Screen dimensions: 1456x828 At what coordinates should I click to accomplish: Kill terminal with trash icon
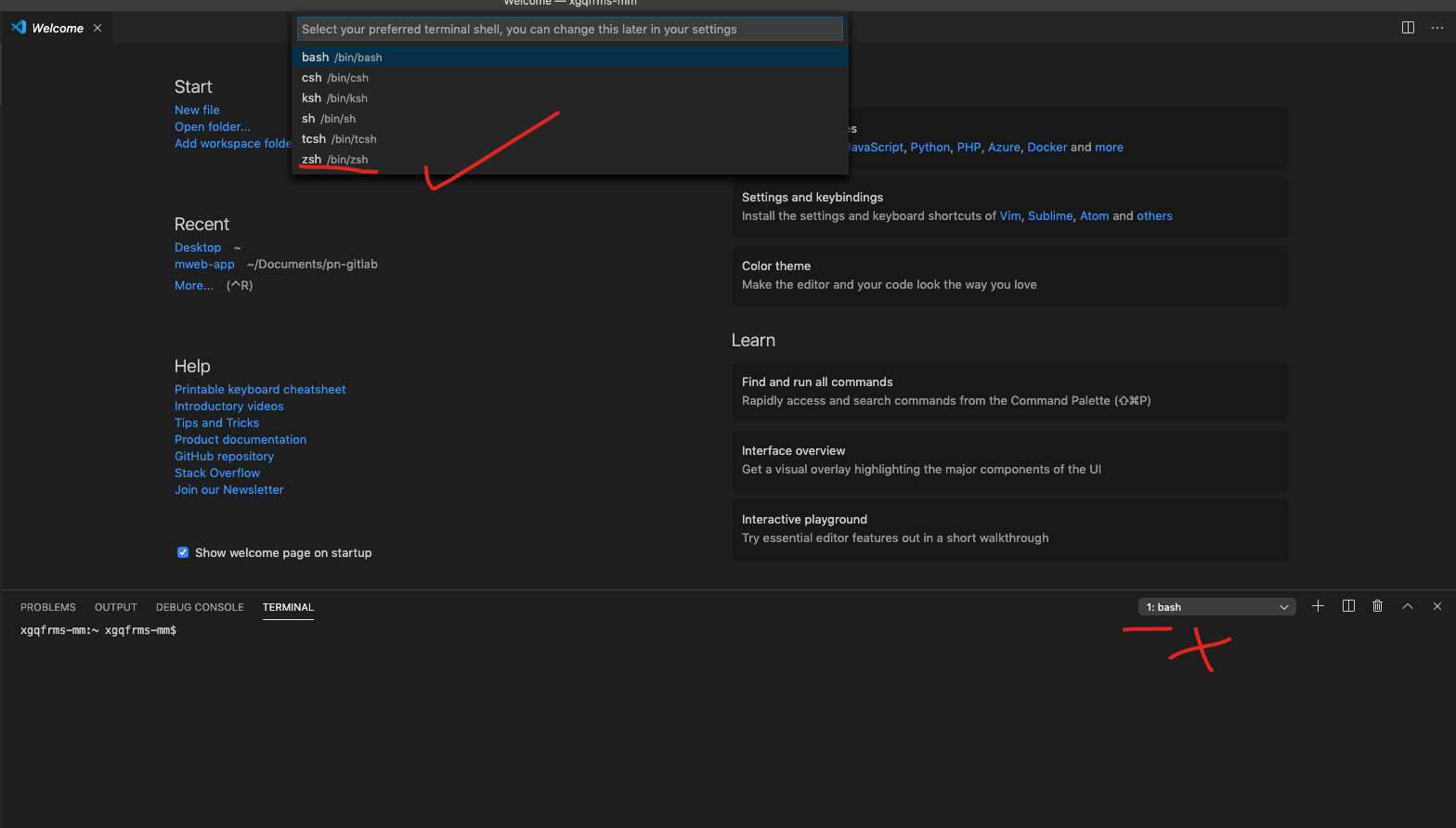(x=1378, y=606)
